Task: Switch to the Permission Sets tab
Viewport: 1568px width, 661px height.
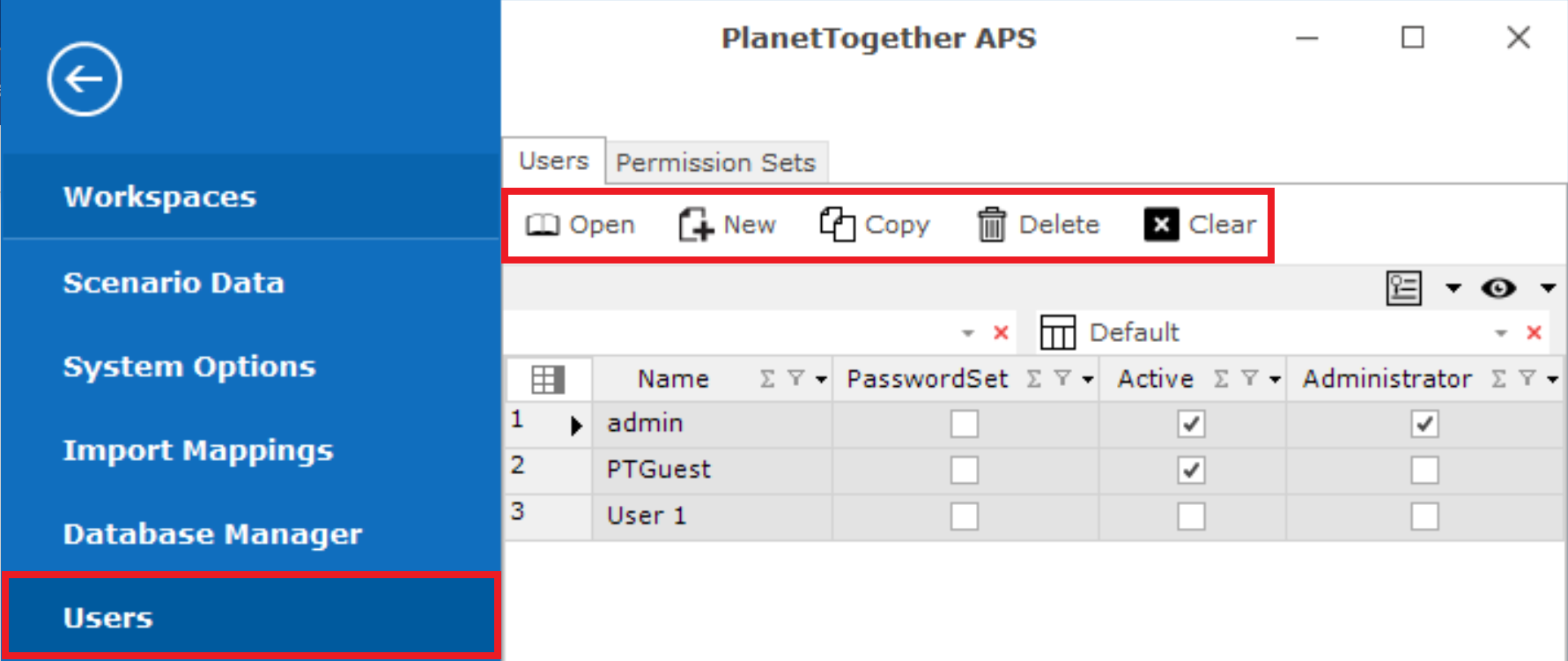Action: click(716, 163)
